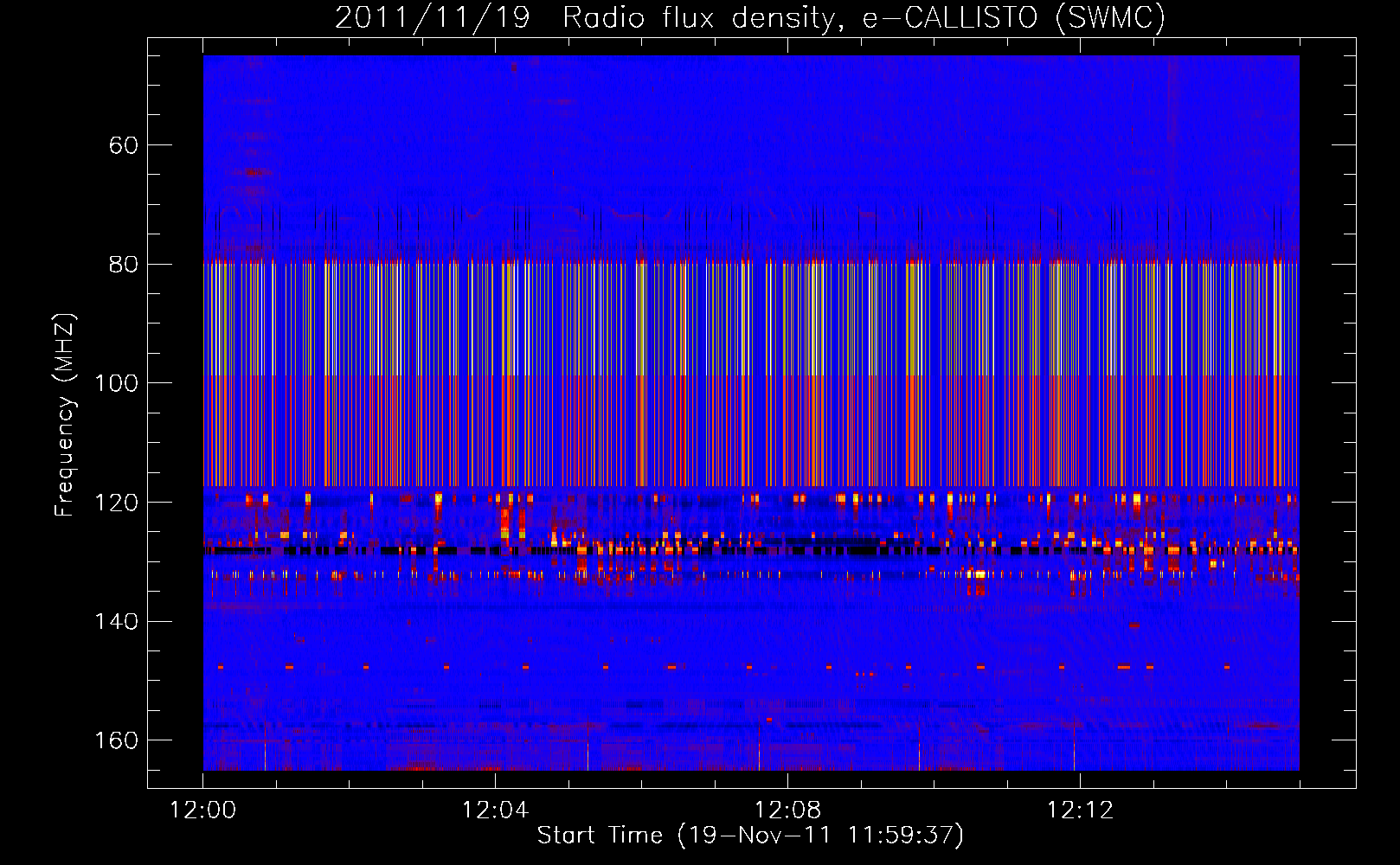1400x865 pixels.
Task: Click the 'Start Time (19-Nov-11 11:59:37)' label
Action: pyautogui.click(x=750, y=836)
